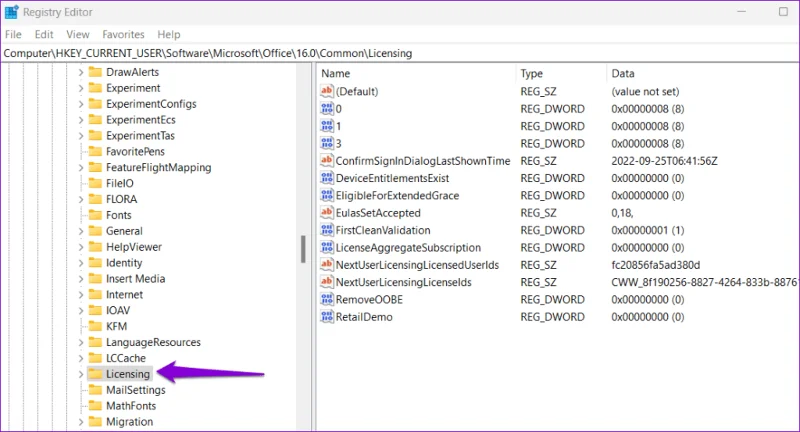The image size is (800, 432).
Task: Click the data value fc20856fa5ad380d
Action: [x=656, y=265]
